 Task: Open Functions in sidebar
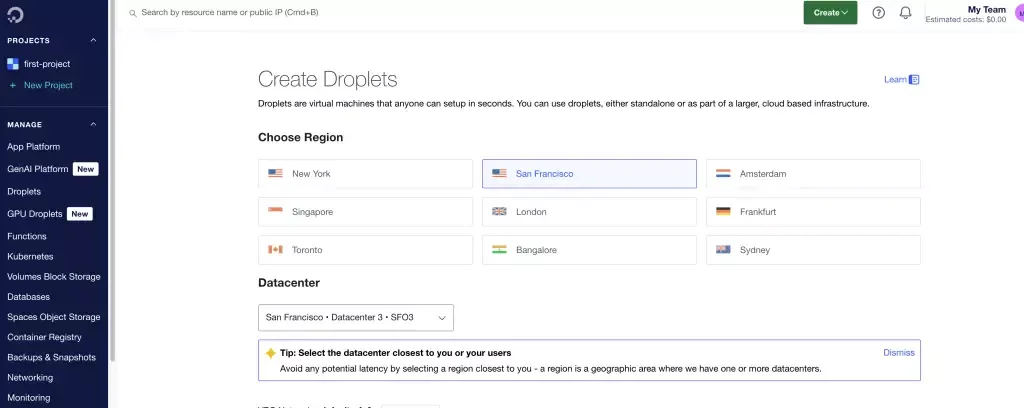click(x=27, y=236)
